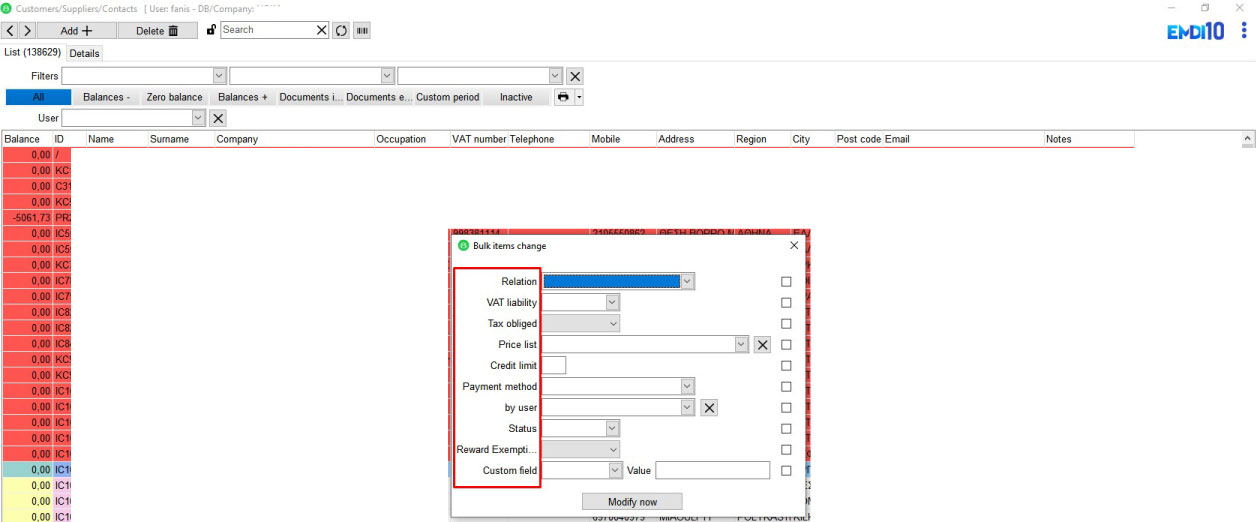
Task: Open the by user dropdown
Action: (x=687, y=408)
